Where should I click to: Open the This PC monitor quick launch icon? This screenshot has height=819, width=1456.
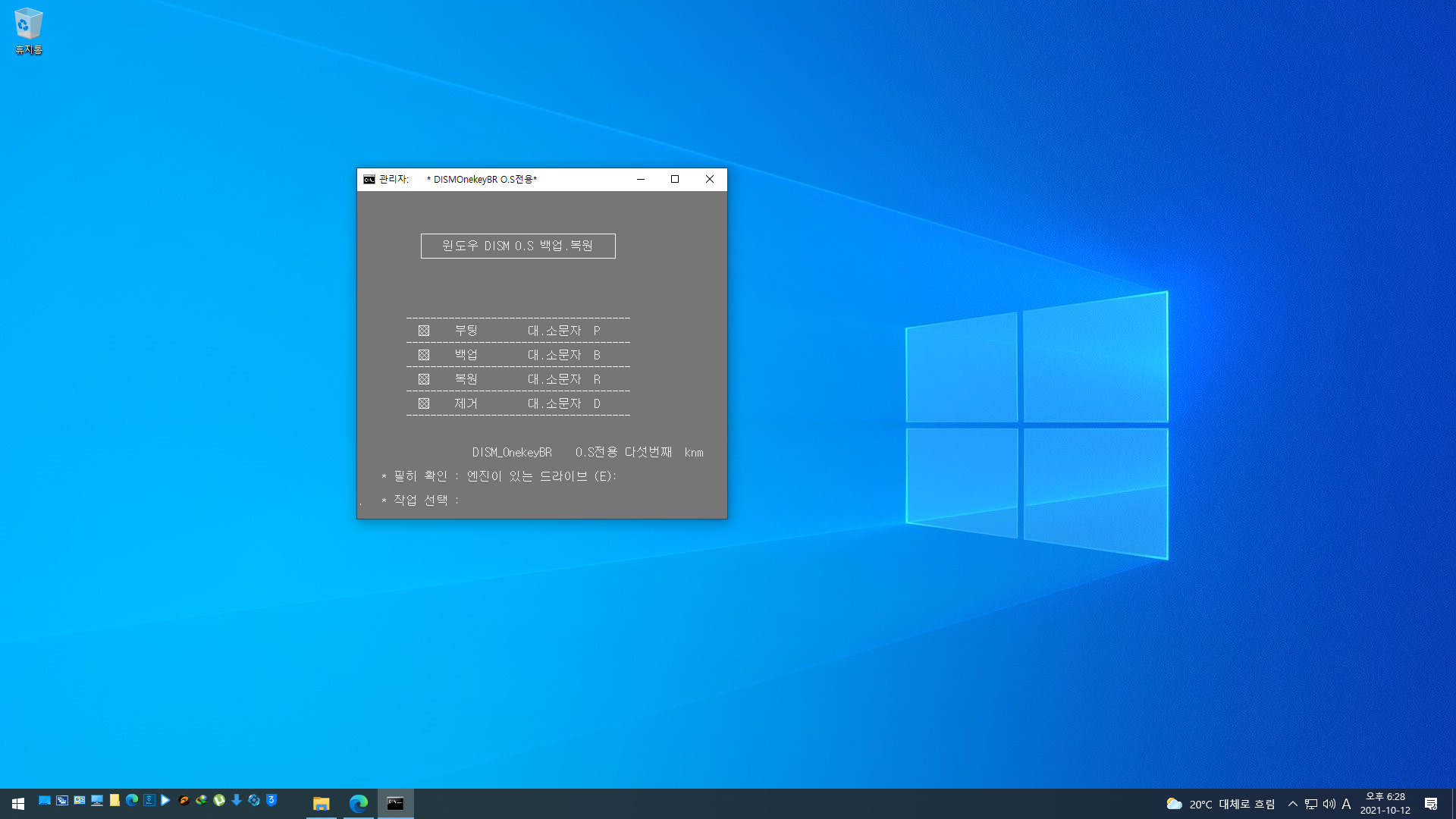pos(97,800)
